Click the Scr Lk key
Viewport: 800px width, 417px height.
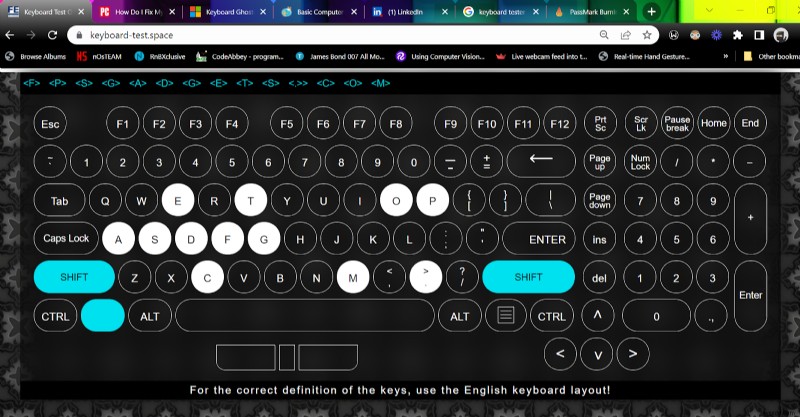(641, 123)
